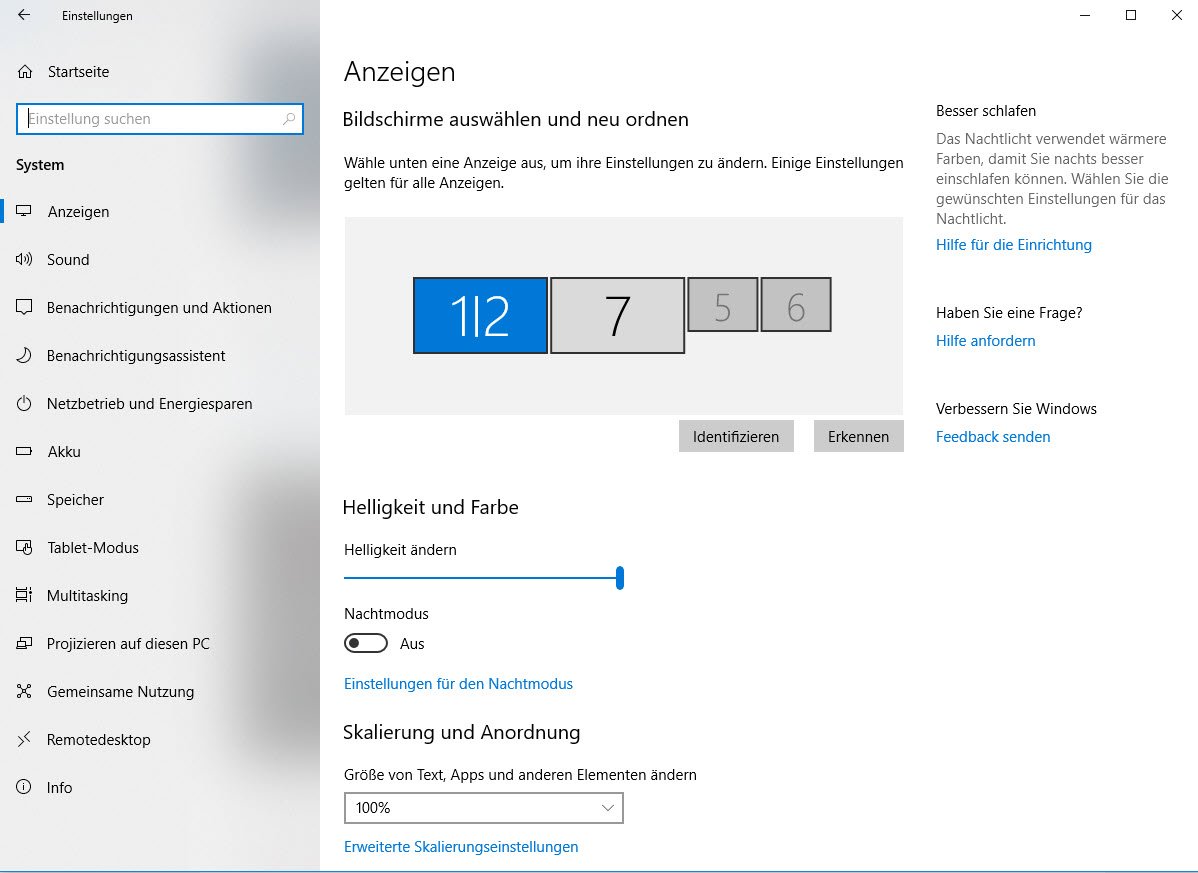Screen dimensions: 1198x873
Task: Click Hilfe für die Einrichtung link
Action: (x=1014, y=245)
